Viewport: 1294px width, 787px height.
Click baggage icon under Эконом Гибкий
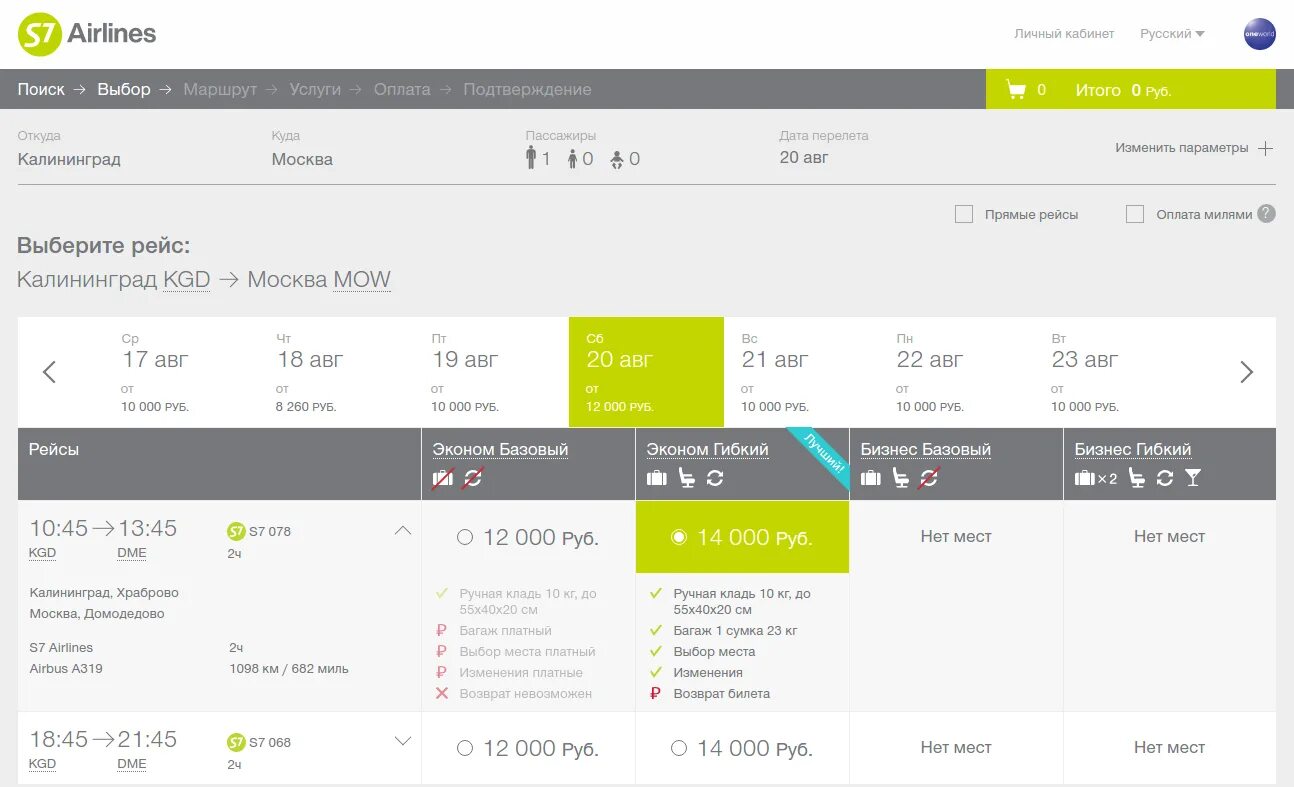(657, 478)
